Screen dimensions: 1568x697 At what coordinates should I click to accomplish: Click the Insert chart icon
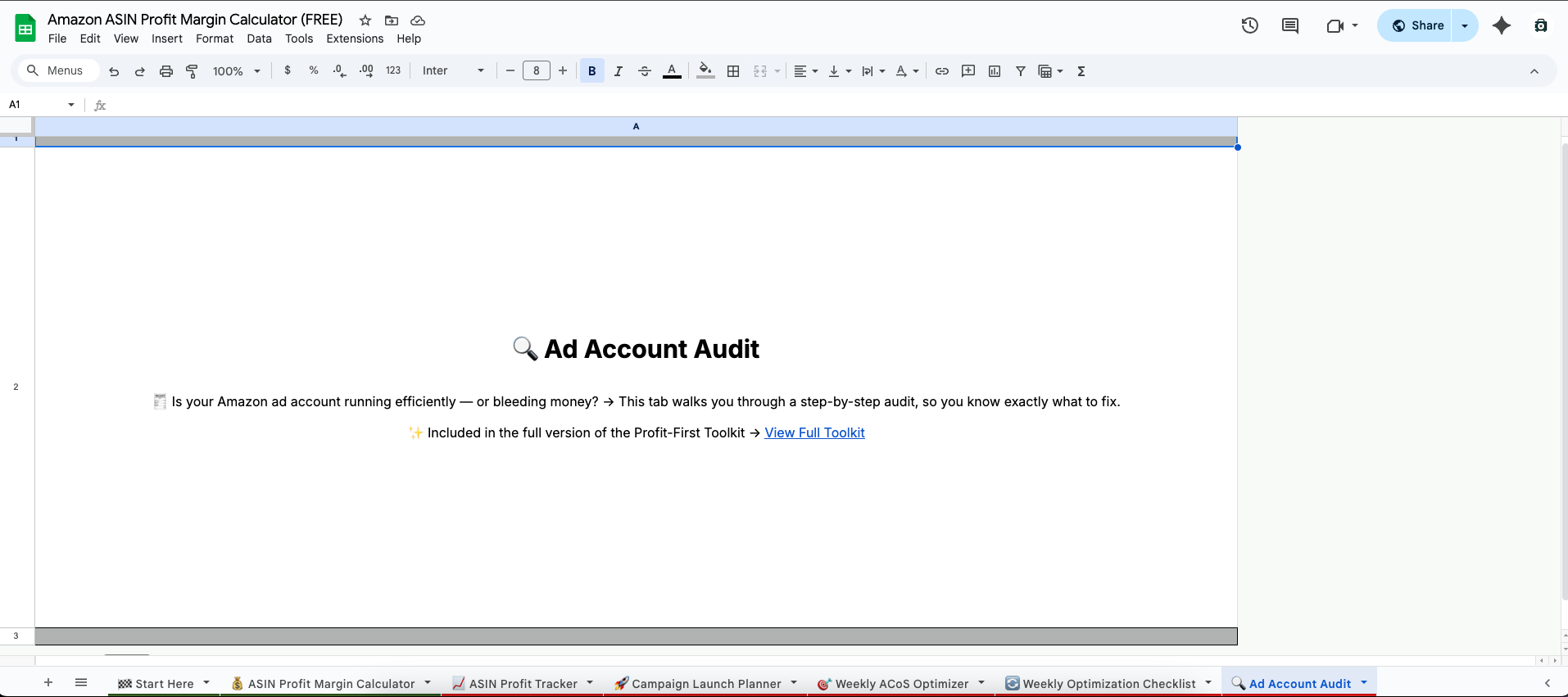pyautogui.click(x=995, y=71)
